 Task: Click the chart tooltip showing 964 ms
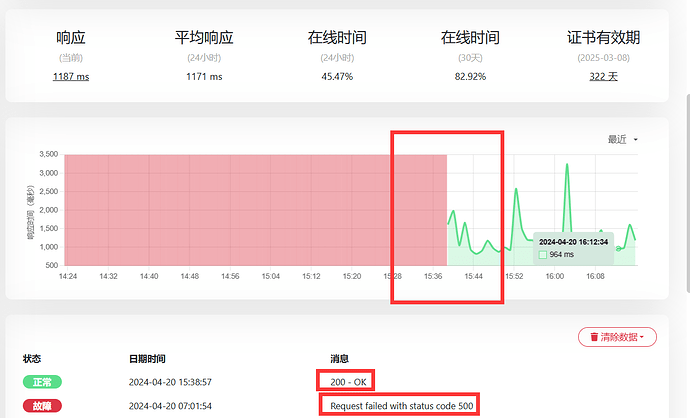(x=573, y=249)
